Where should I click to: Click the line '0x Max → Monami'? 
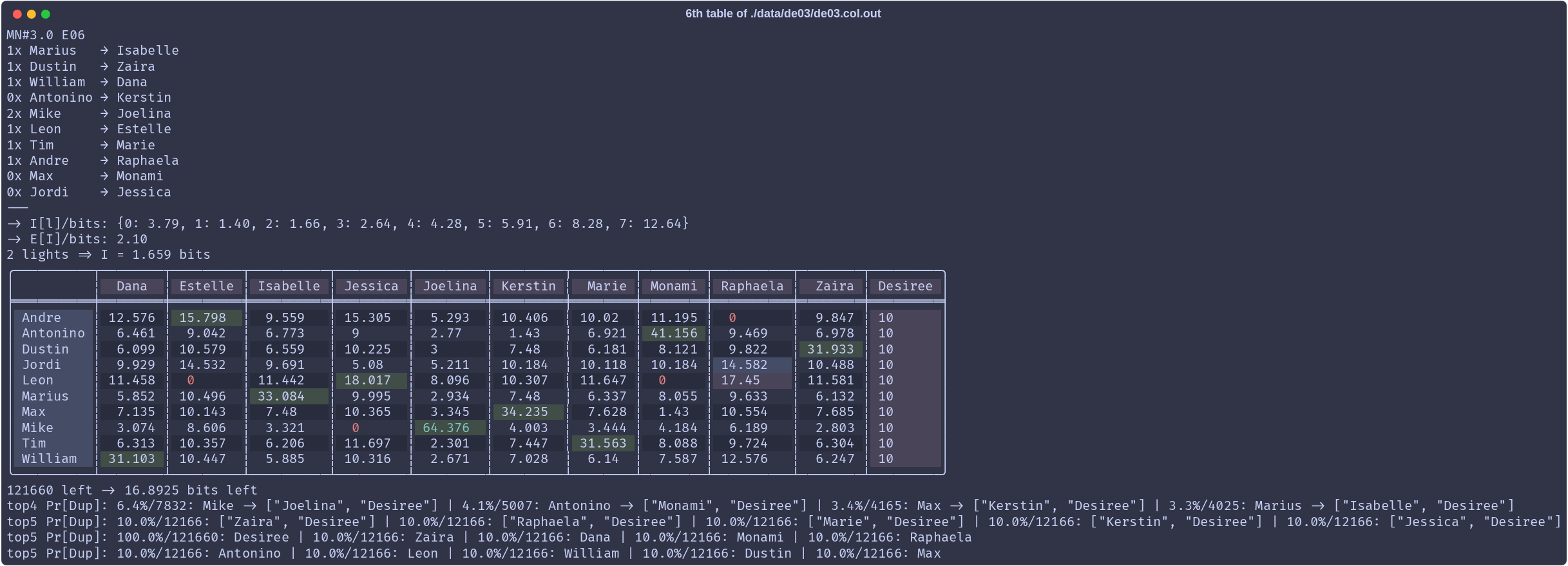pyautogui.click(x=85, y=176)
